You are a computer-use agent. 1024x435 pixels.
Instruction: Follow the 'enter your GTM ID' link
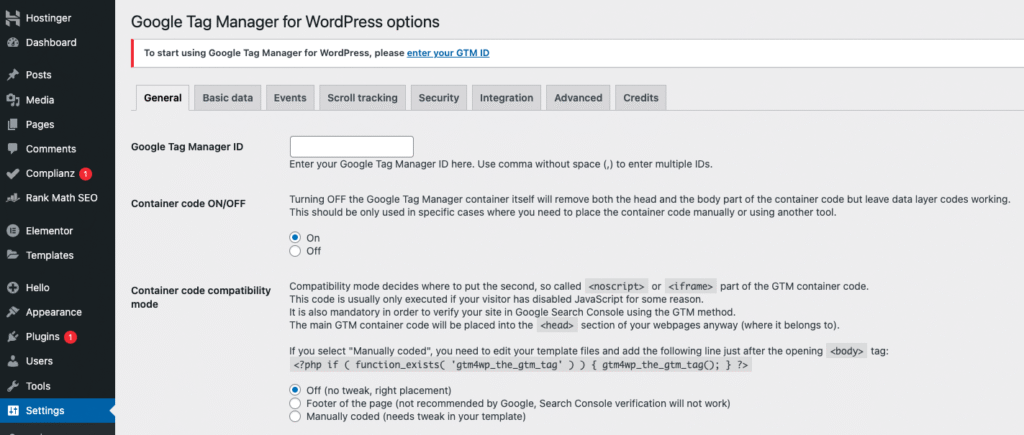pos(448,53)
